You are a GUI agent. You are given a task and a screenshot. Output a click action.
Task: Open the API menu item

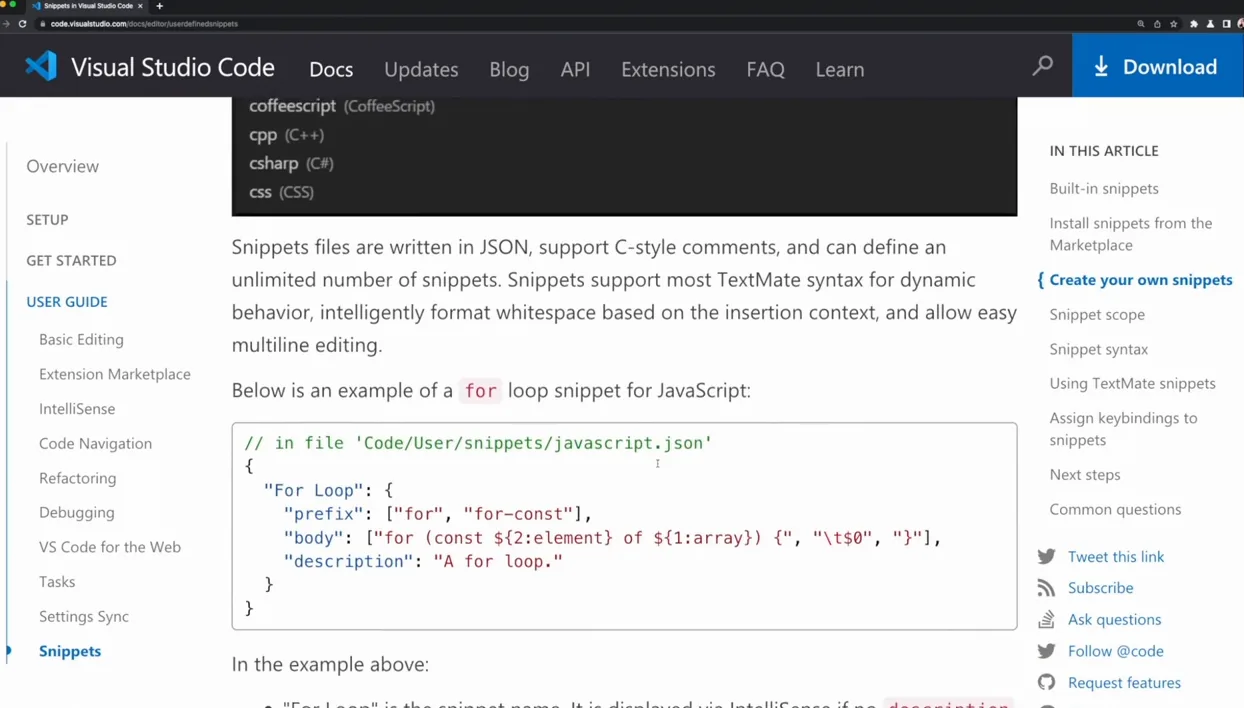pos(575,69)
